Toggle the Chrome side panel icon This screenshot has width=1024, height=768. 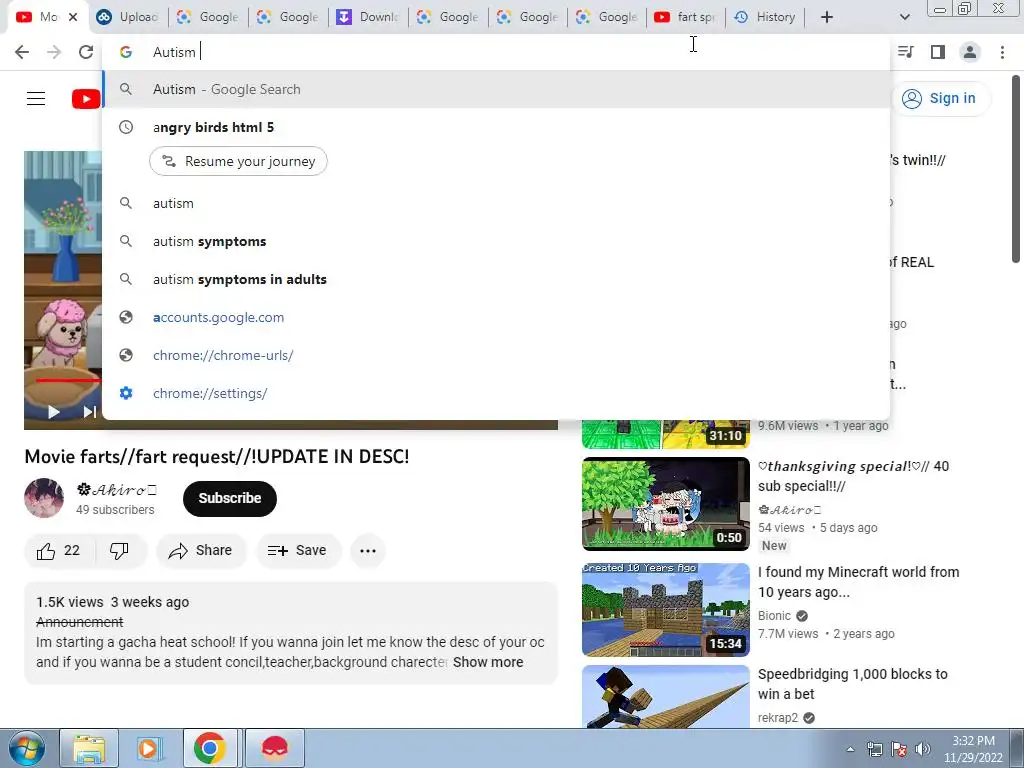pyautogui.click(x=938, y=52)
